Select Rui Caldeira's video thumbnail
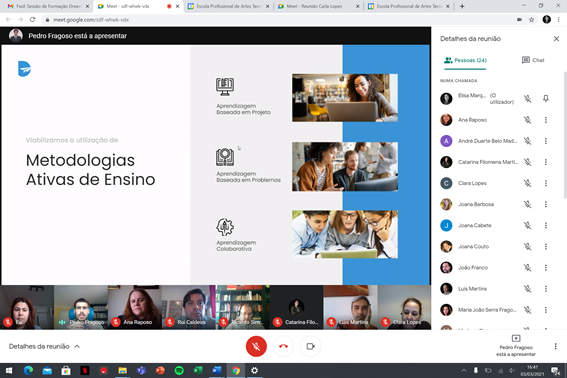Viewport: 567px width, 378px height. click(x=188, y=307)
